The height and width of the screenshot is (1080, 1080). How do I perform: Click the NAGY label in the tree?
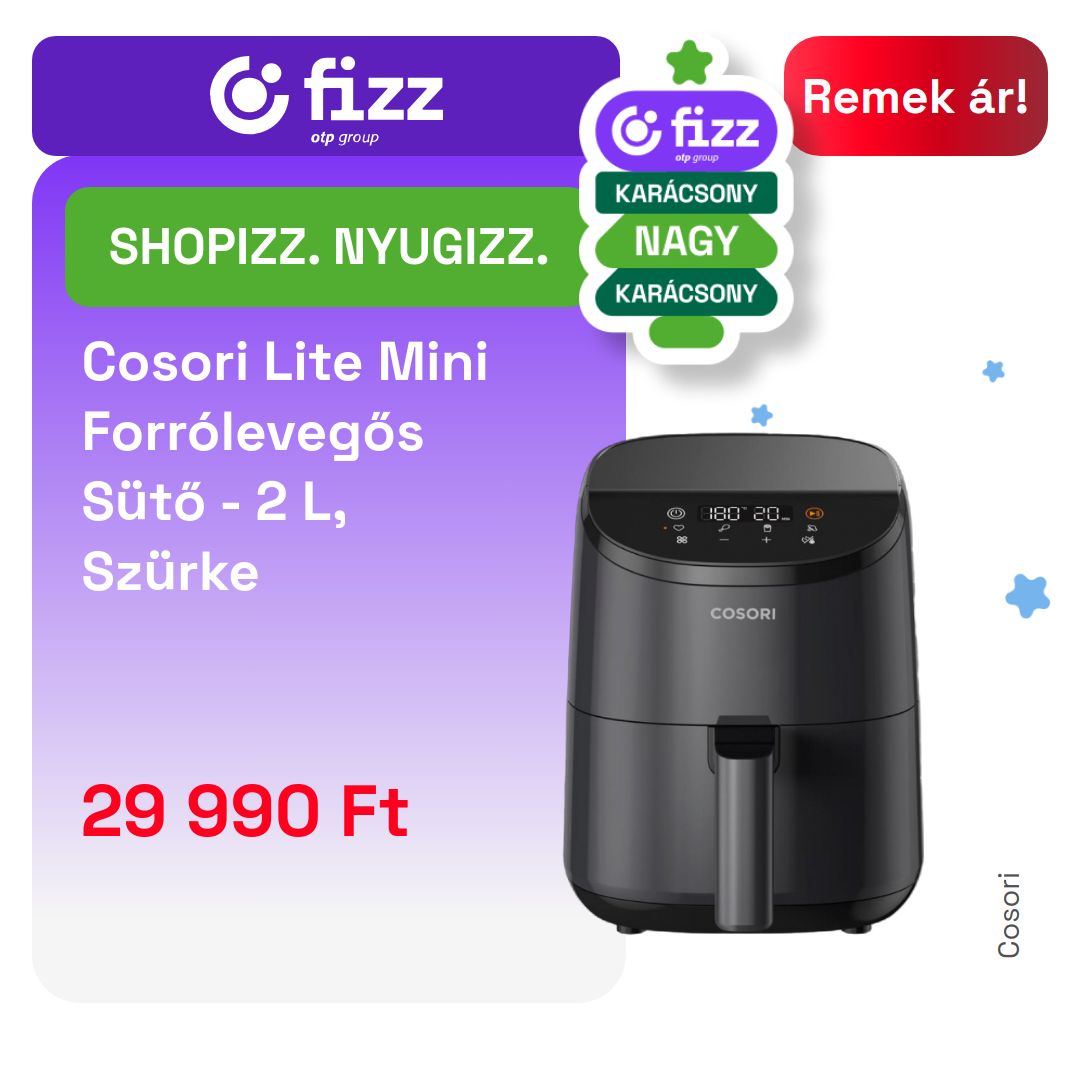coord(686,241)
